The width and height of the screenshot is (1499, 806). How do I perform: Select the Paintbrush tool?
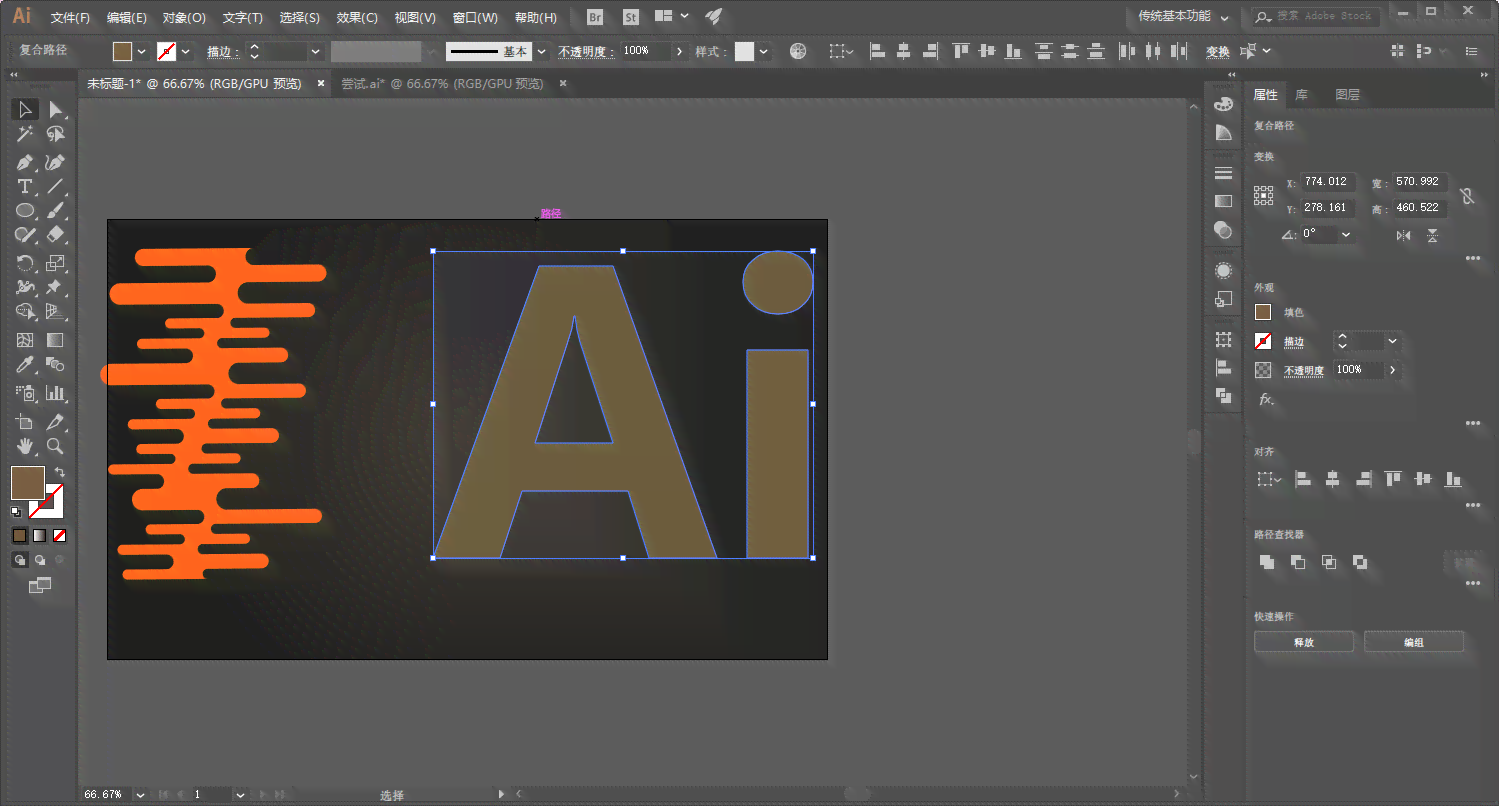coord(56,211)
